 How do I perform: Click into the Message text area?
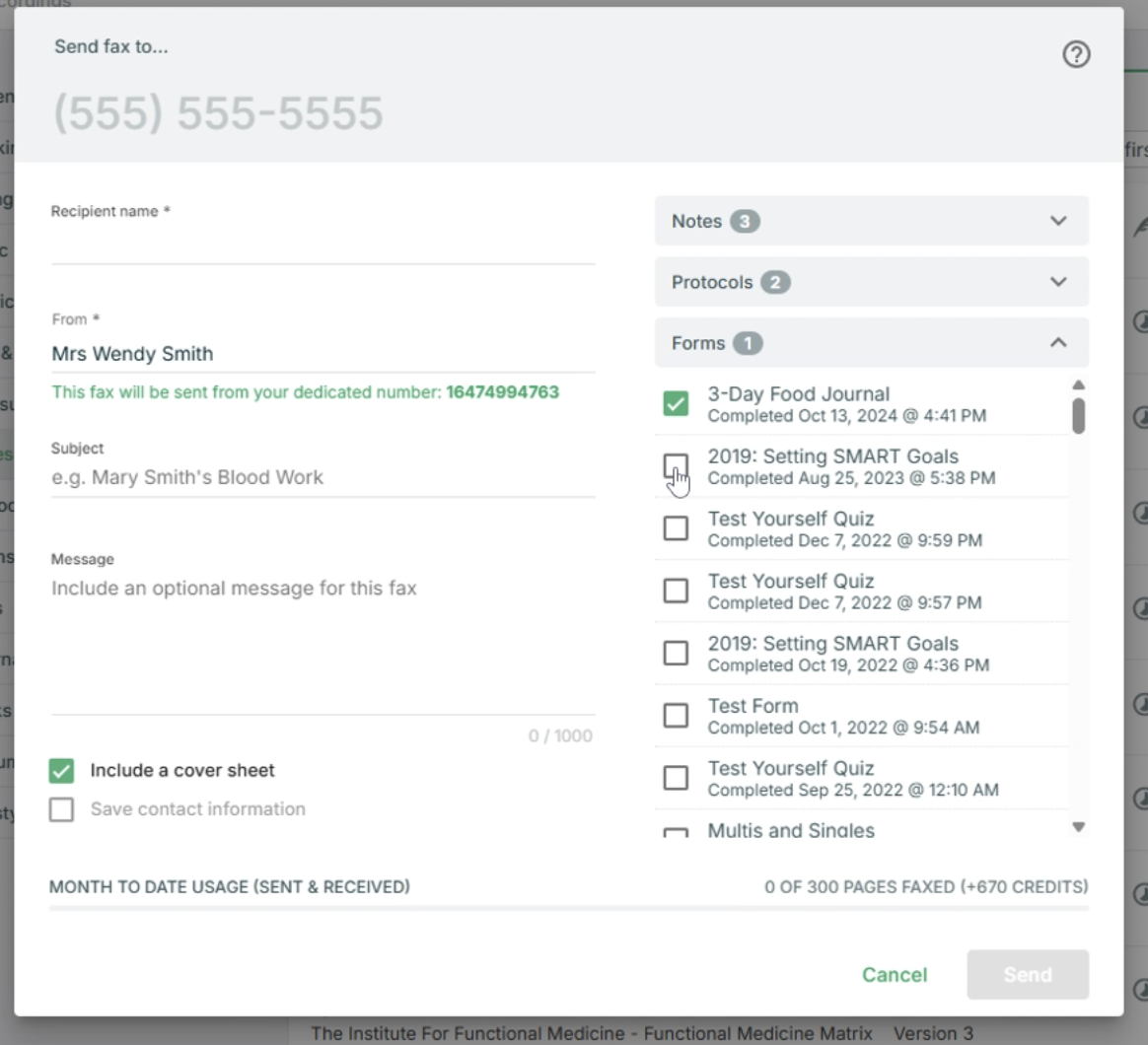point(323,641)
